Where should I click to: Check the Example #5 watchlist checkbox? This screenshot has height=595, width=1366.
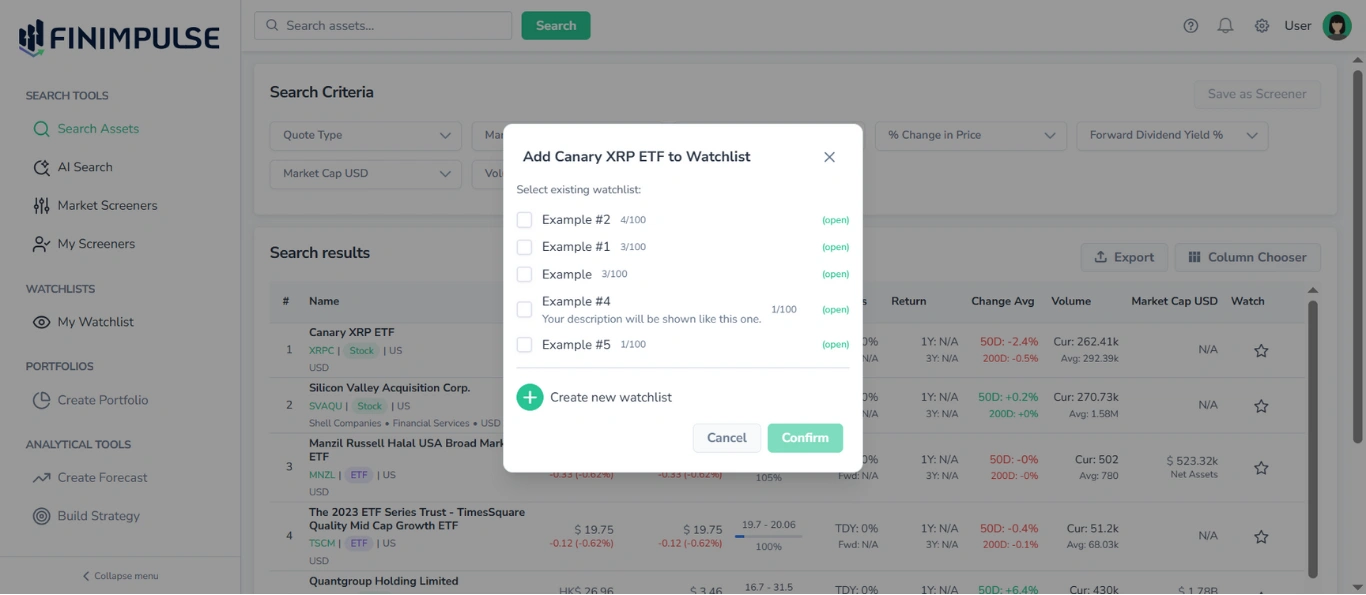[524, 343]
